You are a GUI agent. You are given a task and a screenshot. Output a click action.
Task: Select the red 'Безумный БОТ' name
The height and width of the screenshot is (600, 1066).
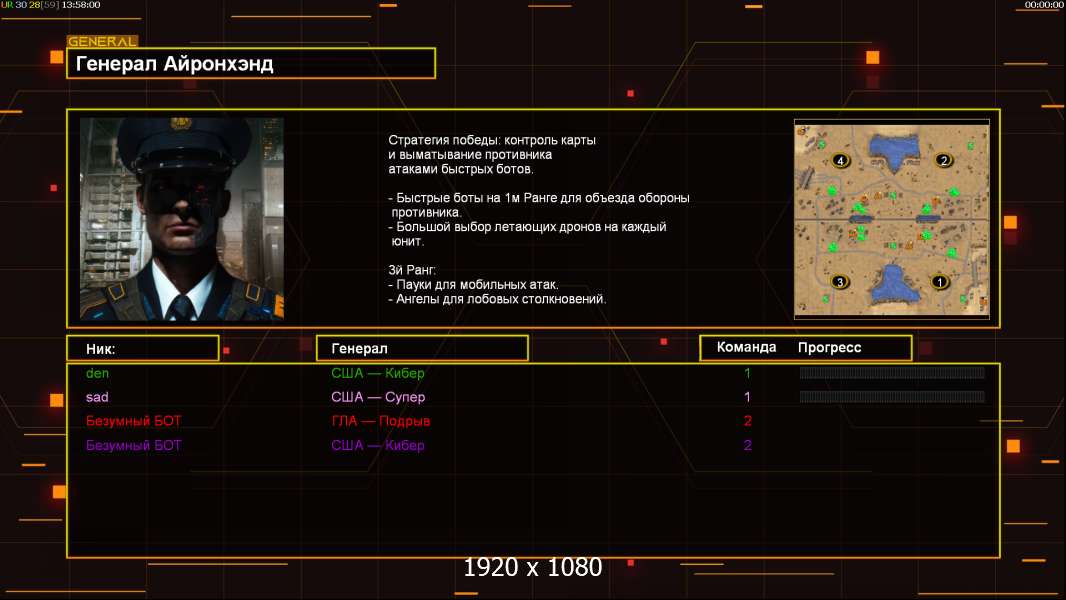tap(133, 421)
